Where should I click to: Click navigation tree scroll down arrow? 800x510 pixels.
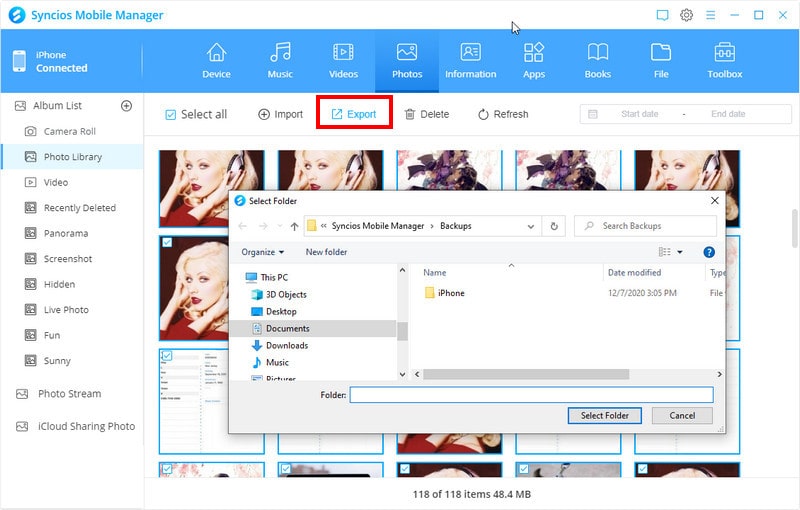(x=402, y=374)
